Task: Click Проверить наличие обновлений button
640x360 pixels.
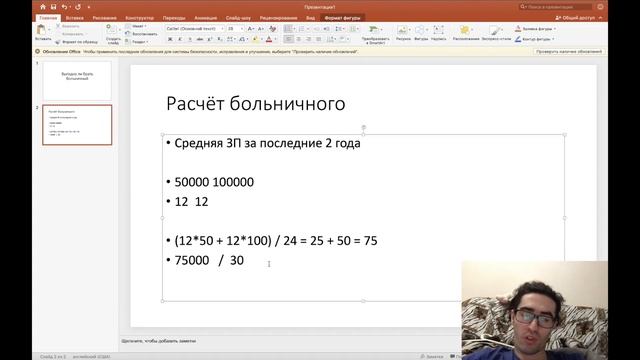Action: [569, 51]
